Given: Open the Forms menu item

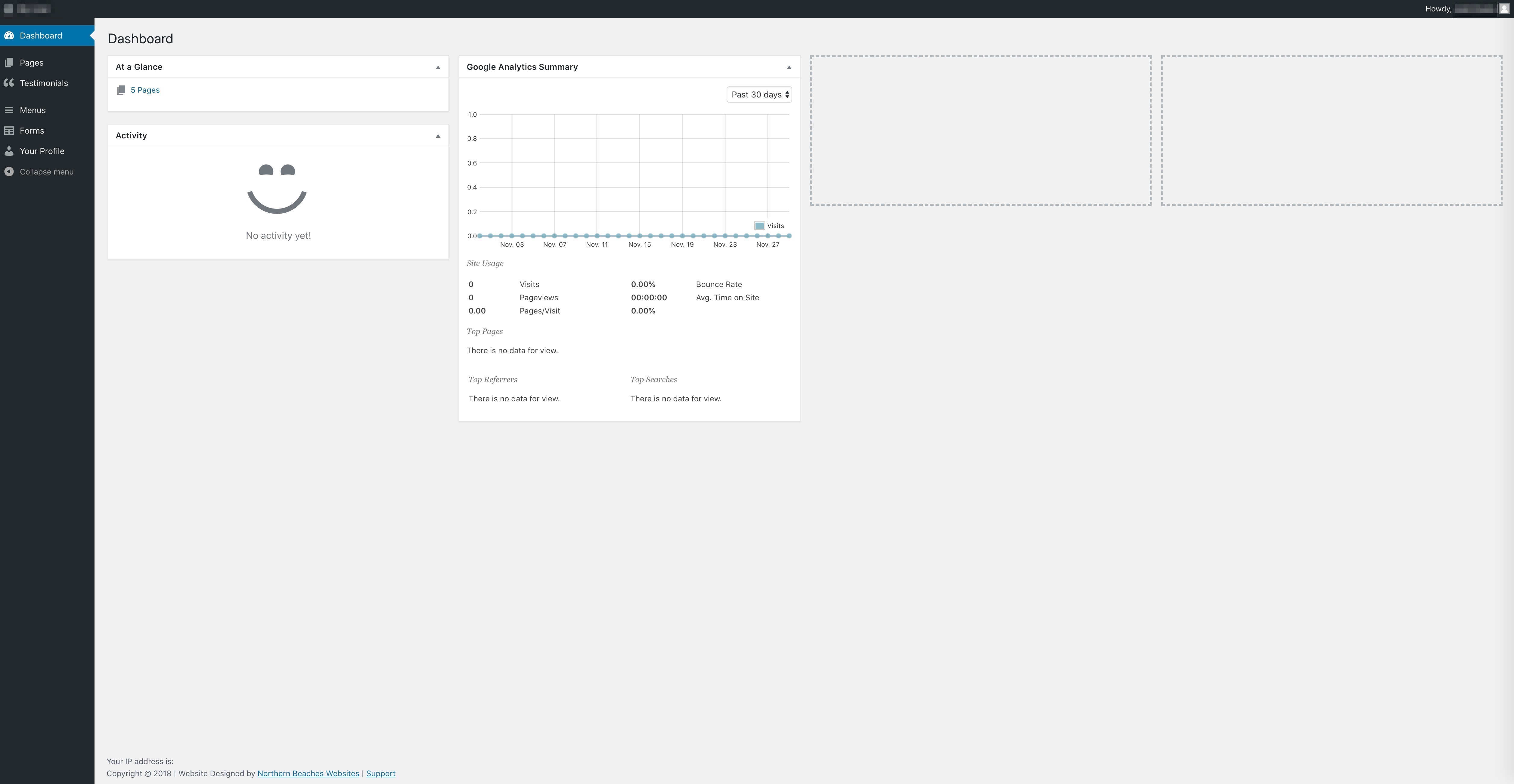Looking at the screenshot, I should click(32, 130).
